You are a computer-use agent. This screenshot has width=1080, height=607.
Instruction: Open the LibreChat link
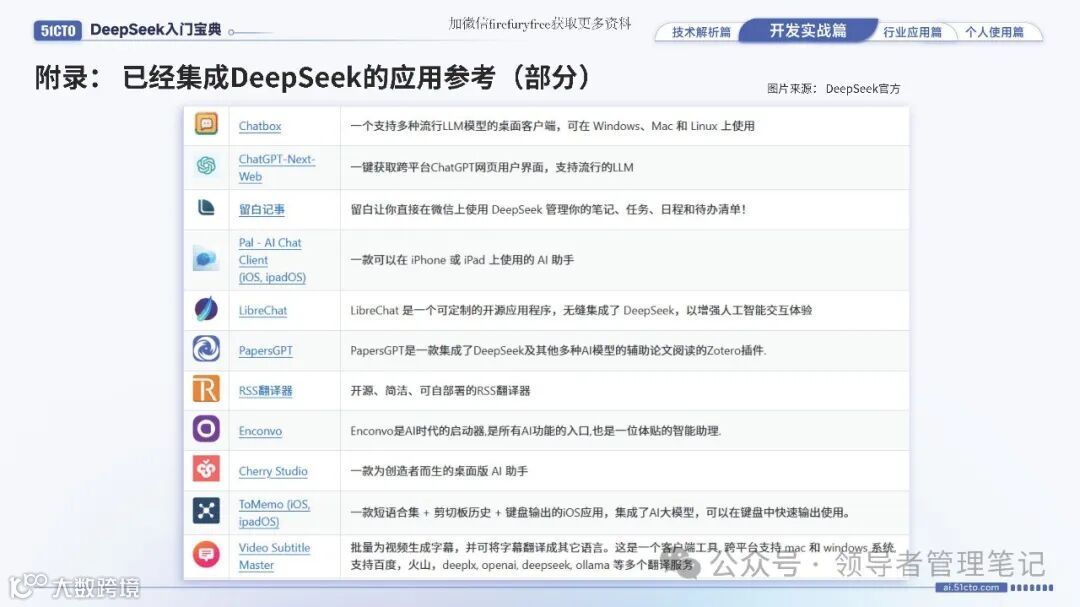[x=262, y=311]
